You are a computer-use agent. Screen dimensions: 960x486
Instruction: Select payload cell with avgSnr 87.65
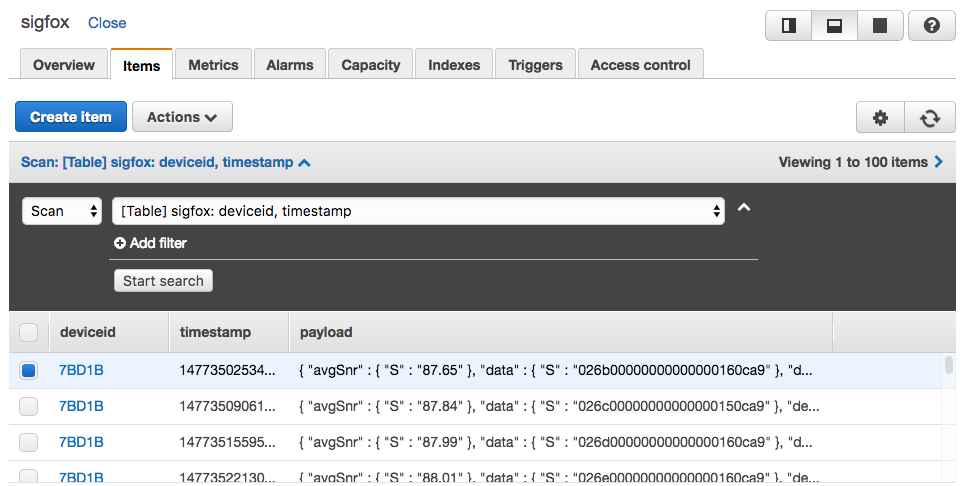click(556, 370)
